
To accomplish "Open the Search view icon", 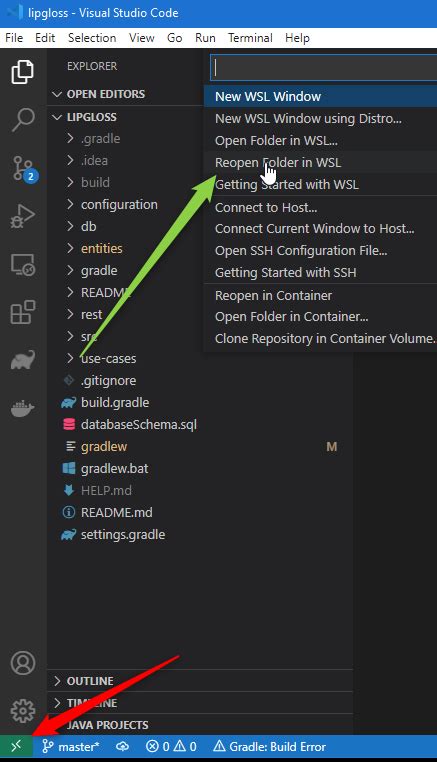I will click(x=23, y=120).
